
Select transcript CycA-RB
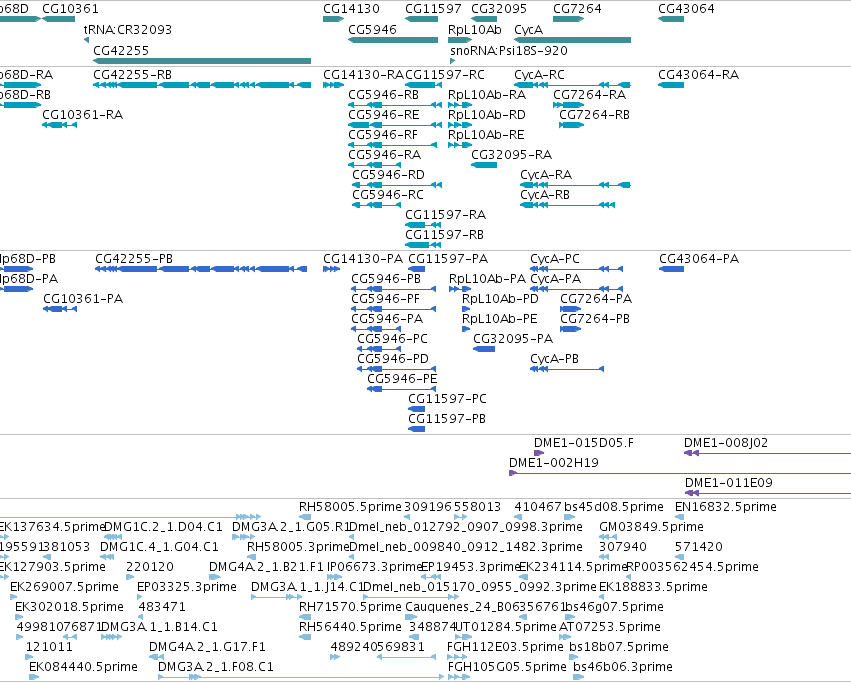point(545,195)
